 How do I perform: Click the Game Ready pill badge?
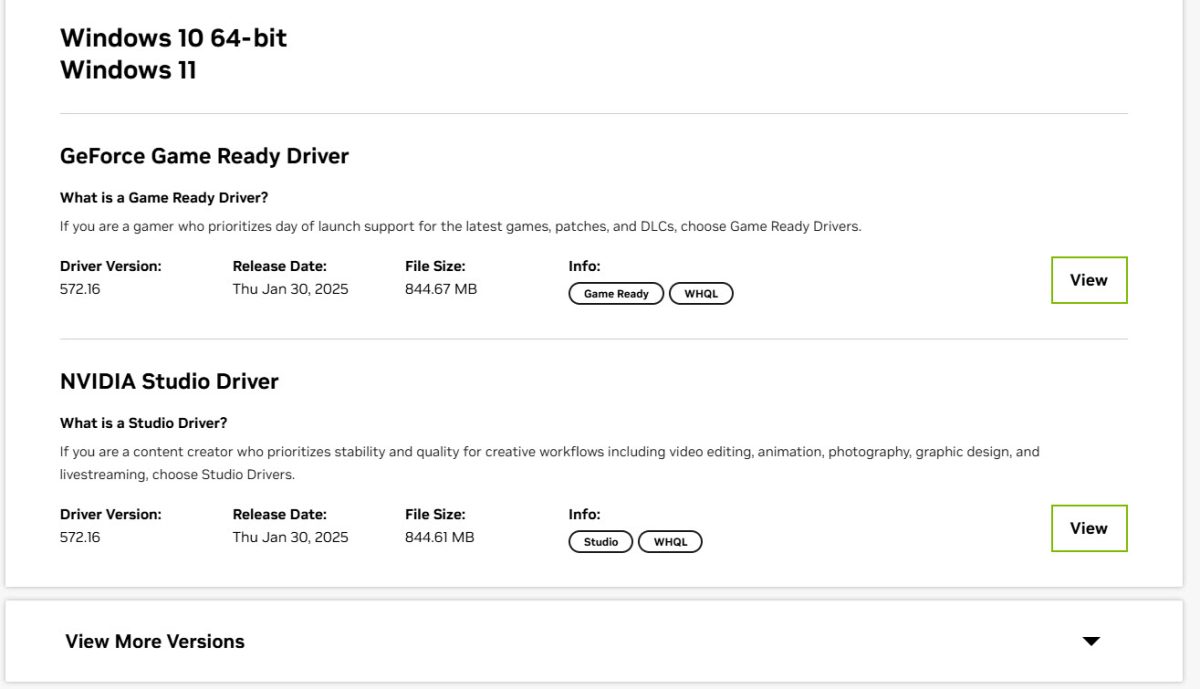click(615, 293)
